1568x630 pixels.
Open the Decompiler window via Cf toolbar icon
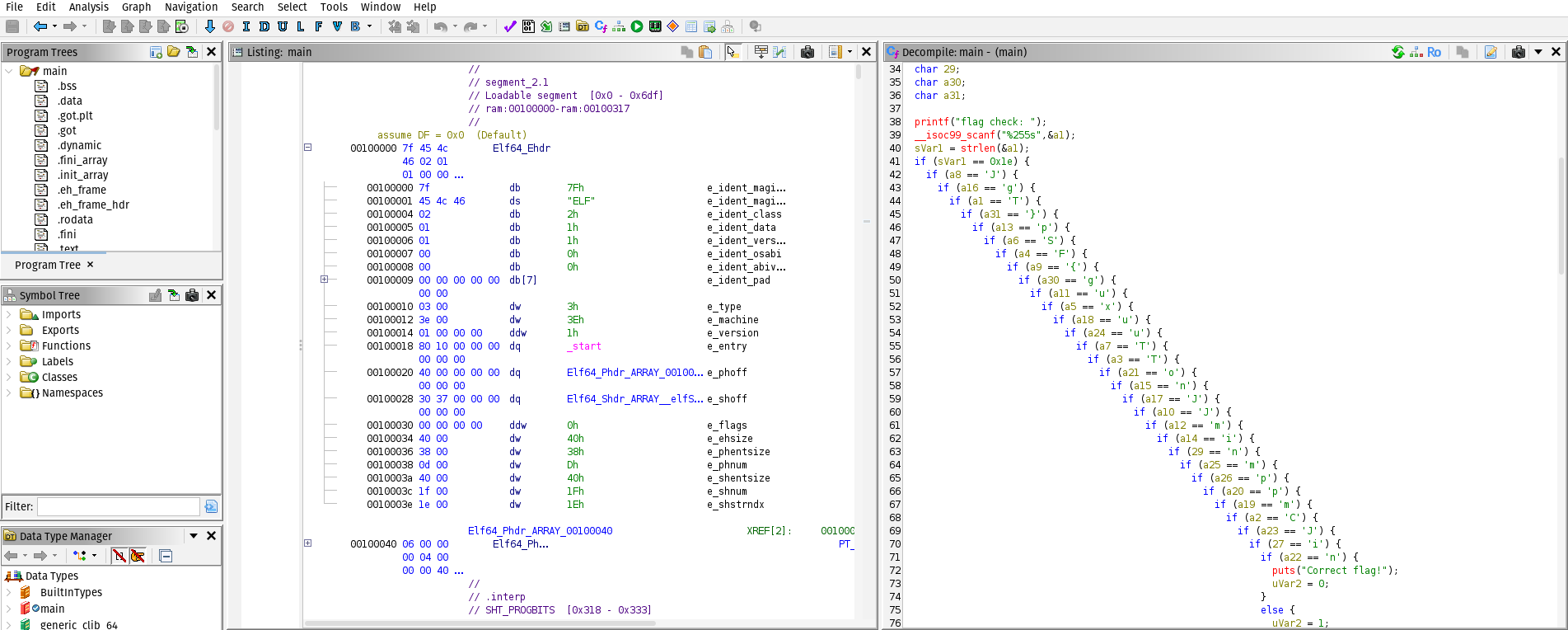[601, 26]
